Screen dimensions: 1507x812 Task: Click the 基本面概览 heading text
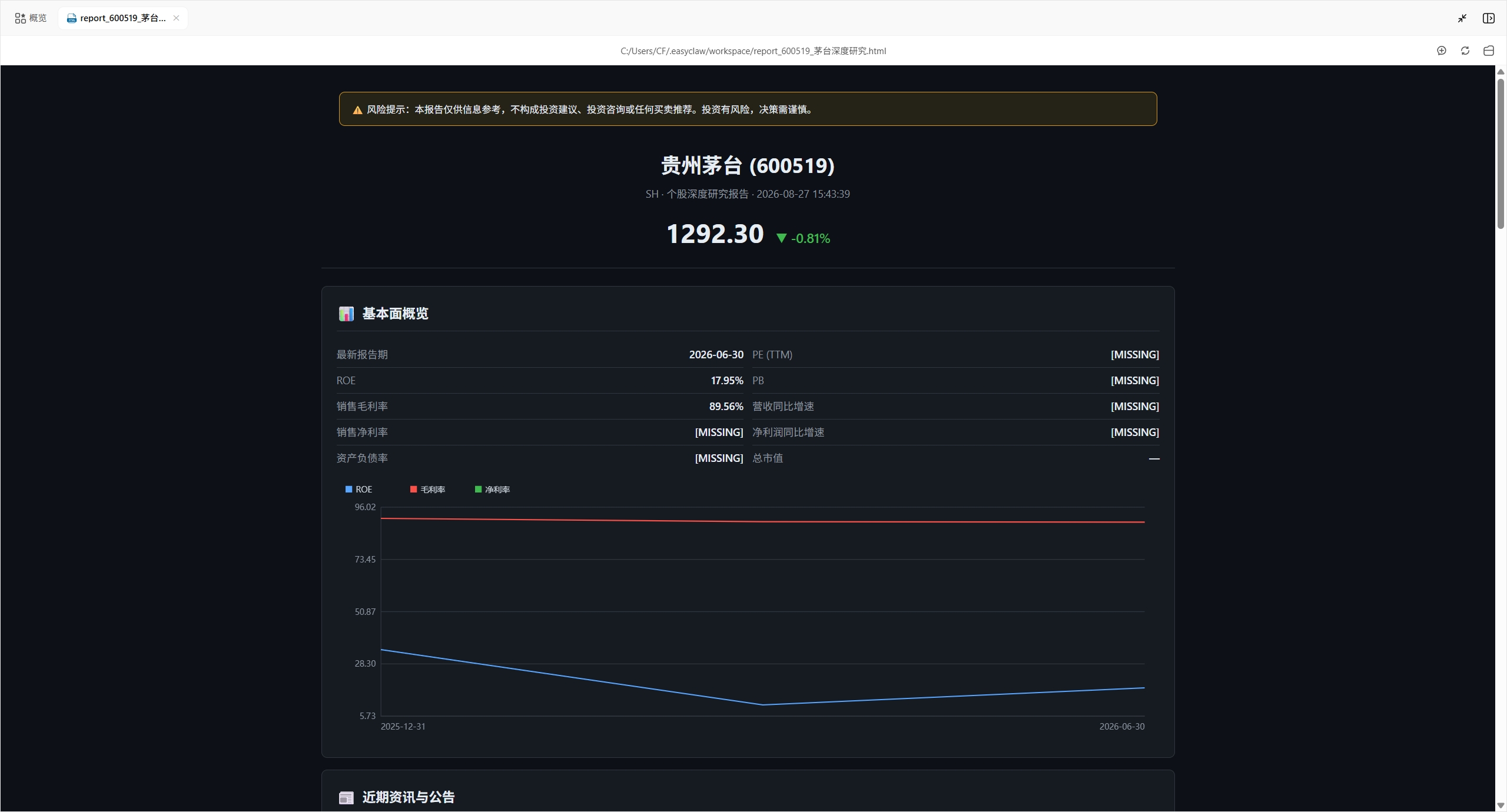[396, 314]
